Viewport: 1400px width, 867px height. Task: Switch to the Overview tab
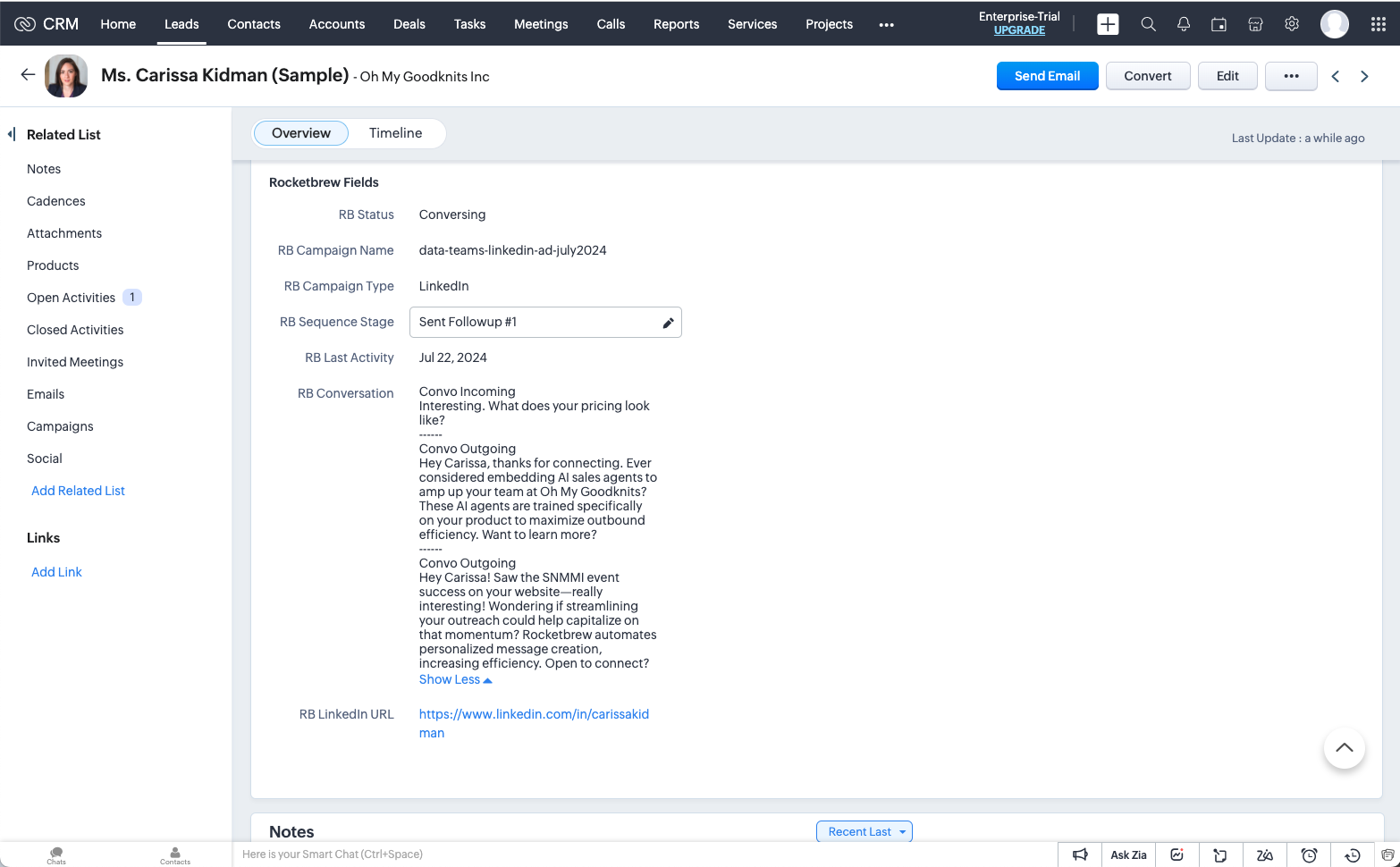(x=301, y=133)
